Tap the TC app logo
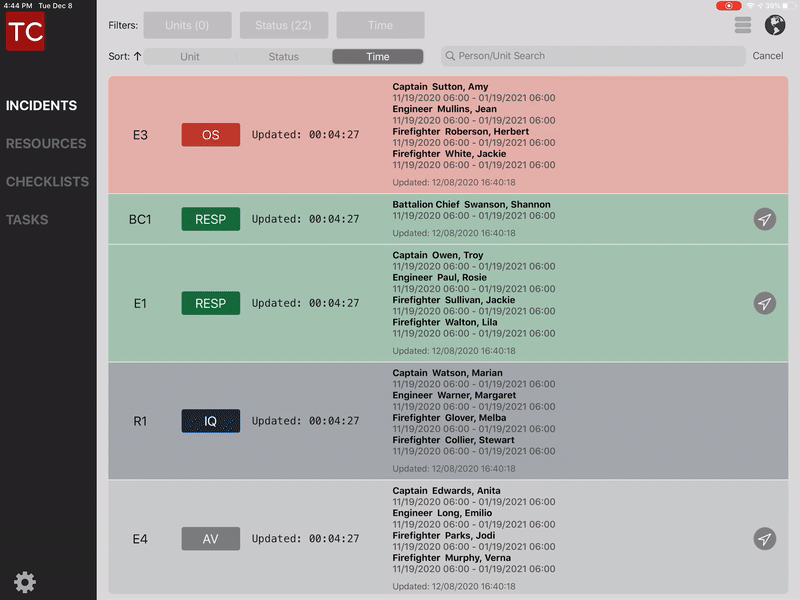This screenshot has height=600, width=800. (25, 31)
